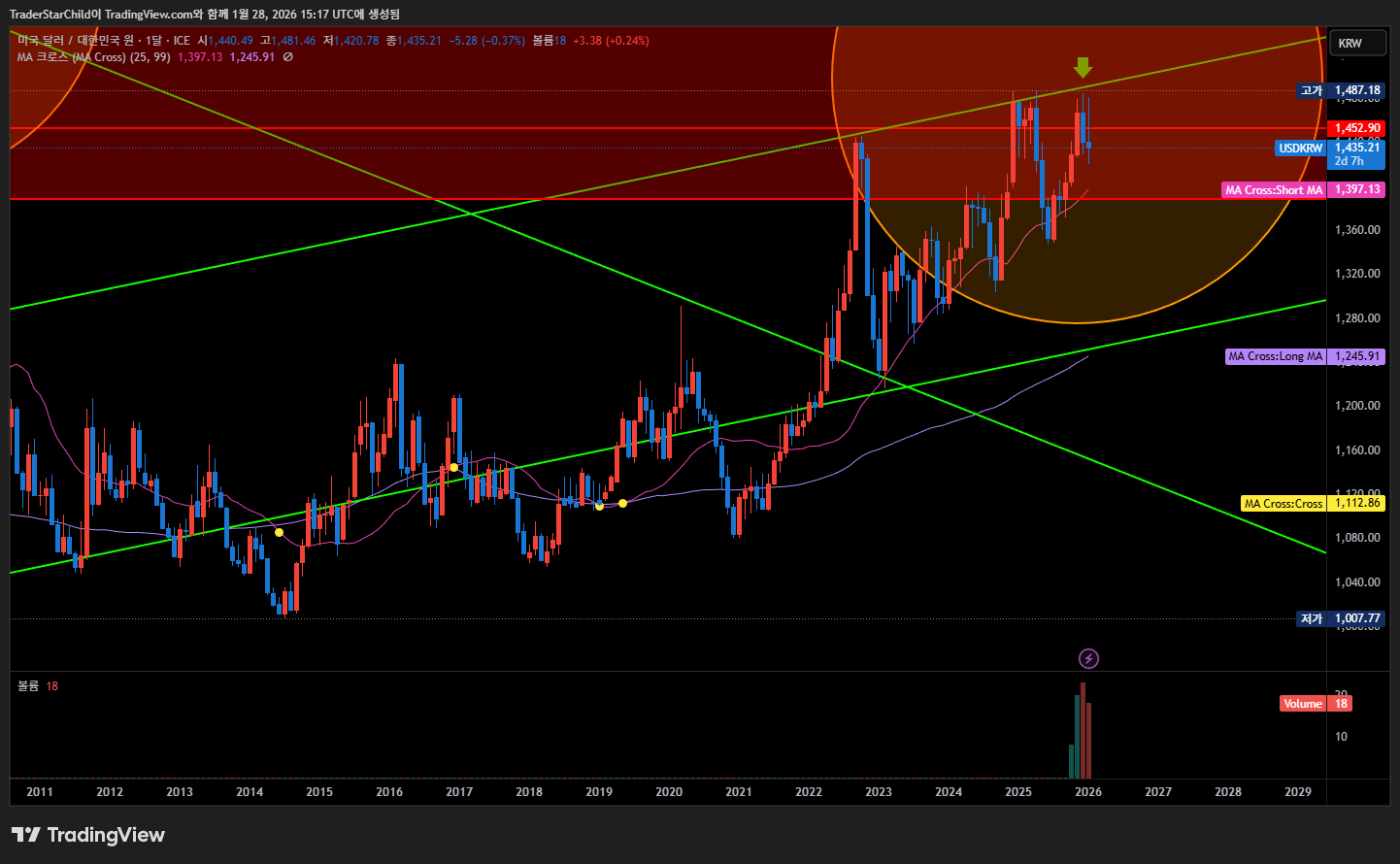
Task: Click the purple lightning bolt event icon
Action: tap(1088, 659)
